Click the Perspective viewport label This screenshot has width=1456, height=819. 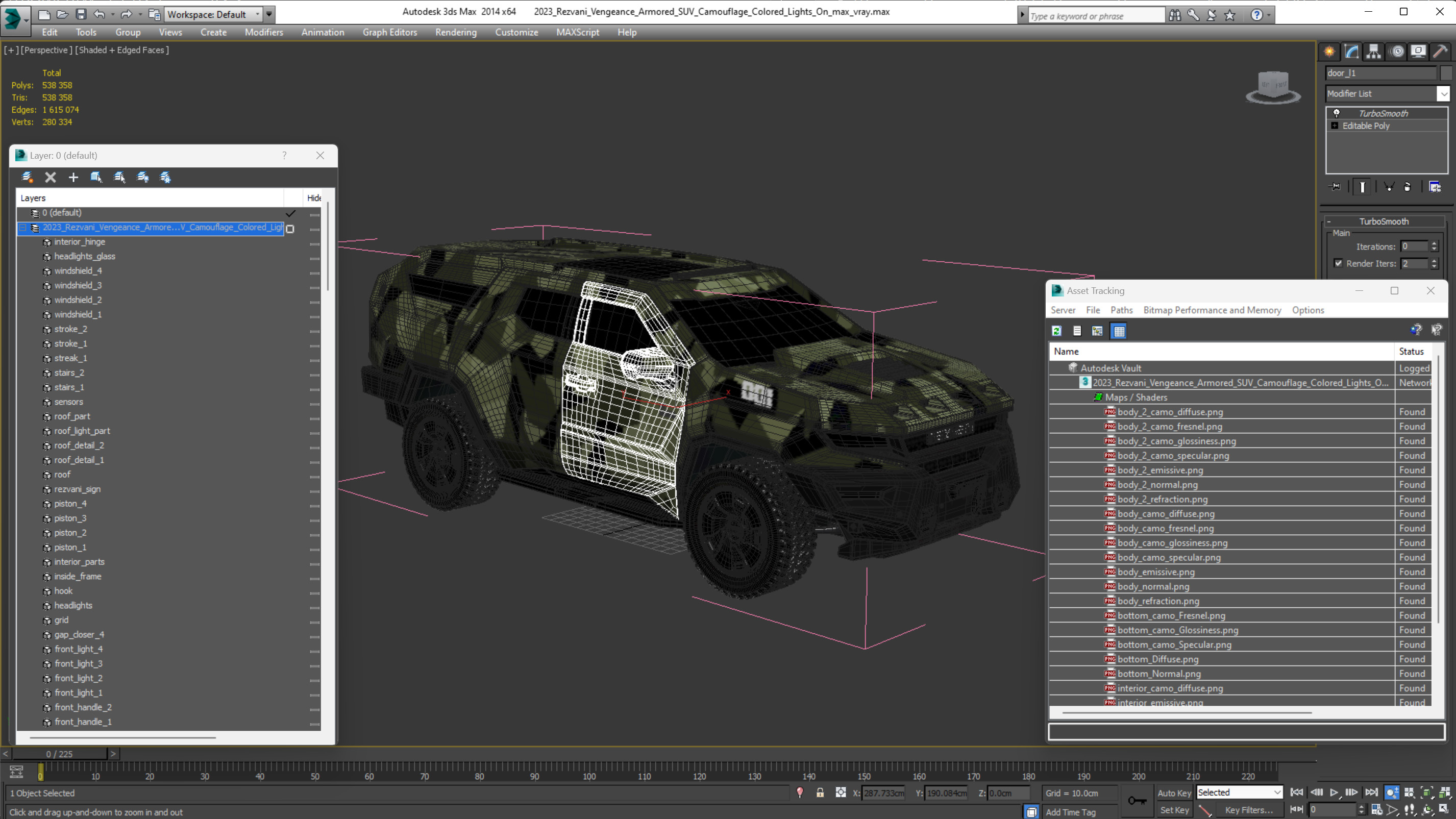tap(46, 51)
